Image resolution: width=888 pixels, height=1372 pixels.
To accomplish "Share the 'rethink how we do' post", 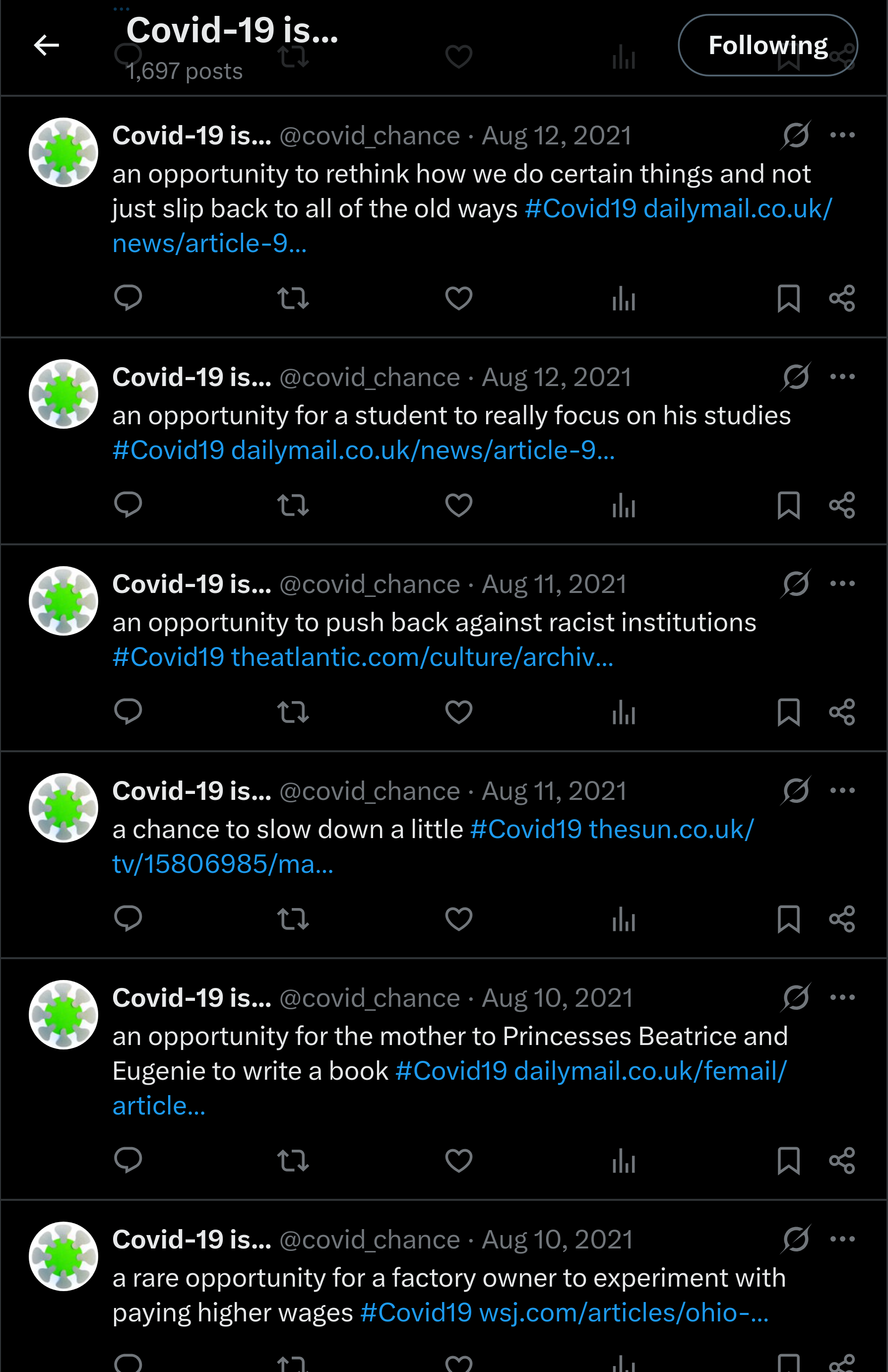I will 842,298.
